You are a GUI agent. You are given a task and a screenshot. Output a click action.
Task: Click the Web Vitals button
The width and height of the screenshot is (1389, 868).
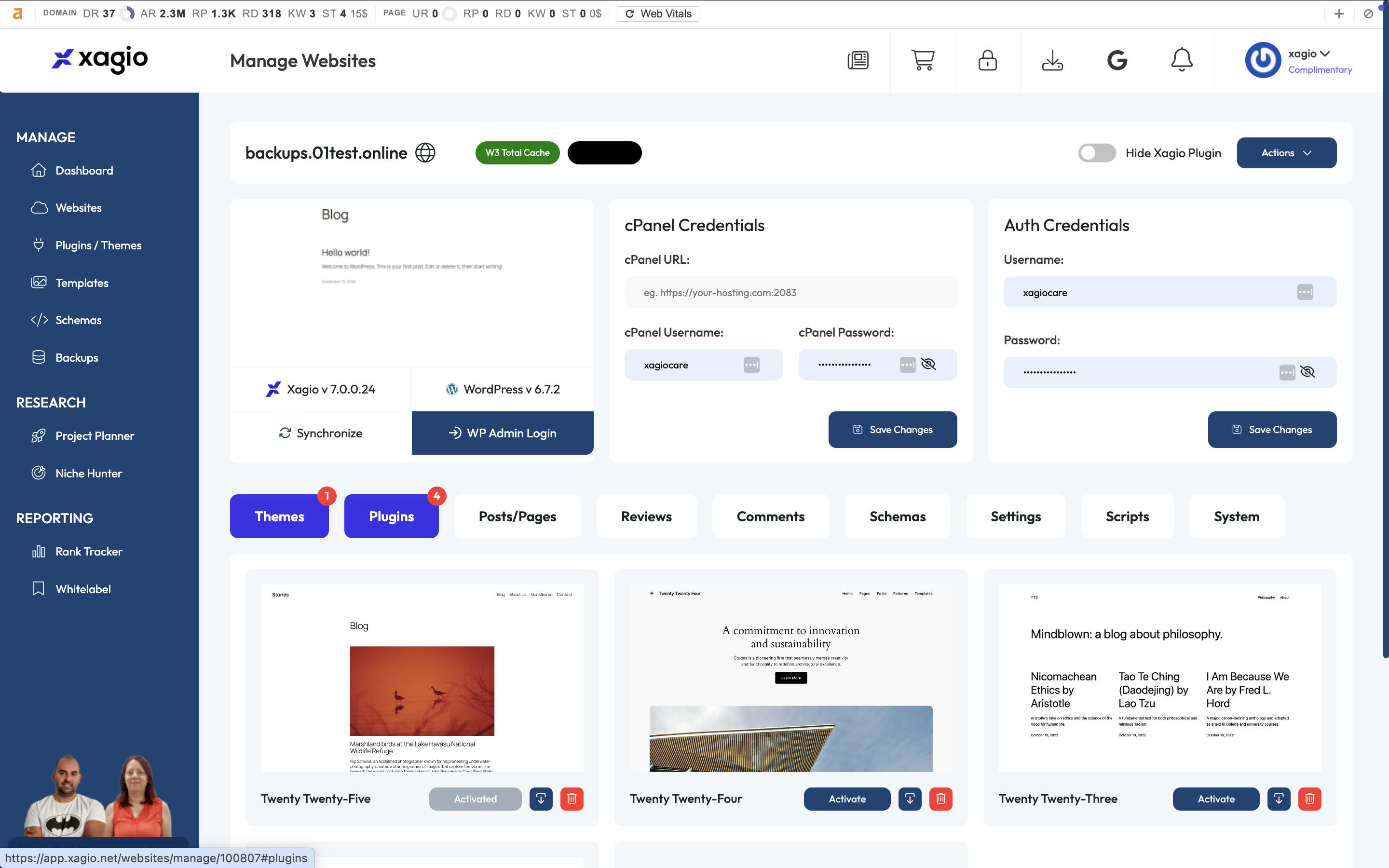point(658,14)
